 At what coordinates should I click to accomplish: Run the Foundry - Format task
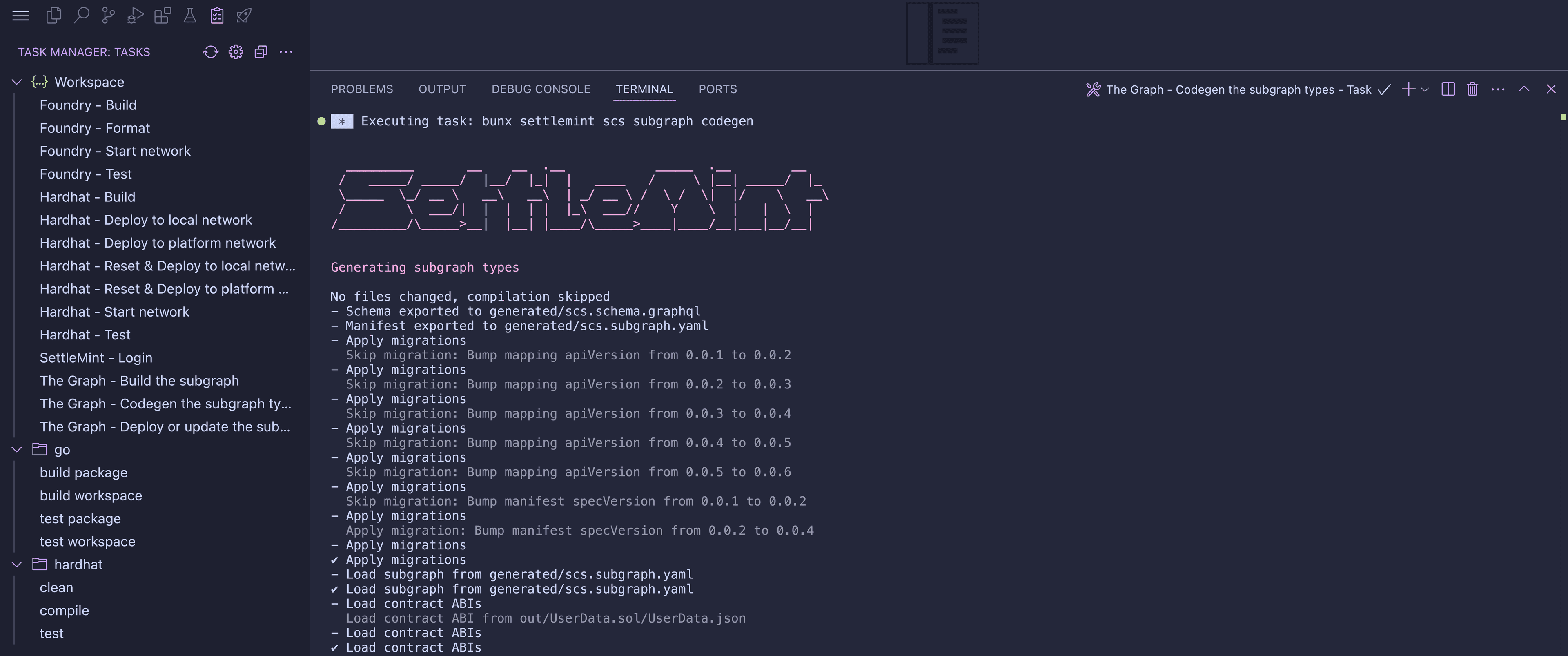coord(94,128)
